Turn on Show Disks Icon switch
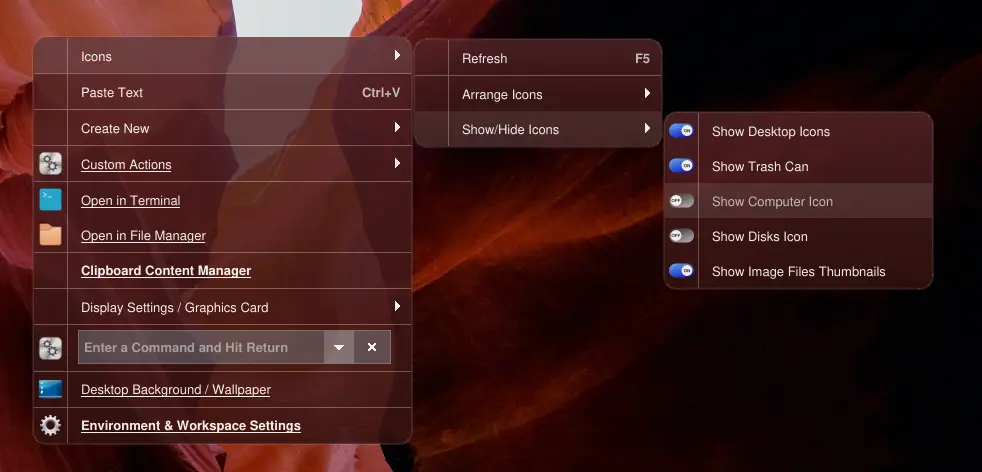982x472 pixels. click(x=681, y=236)
